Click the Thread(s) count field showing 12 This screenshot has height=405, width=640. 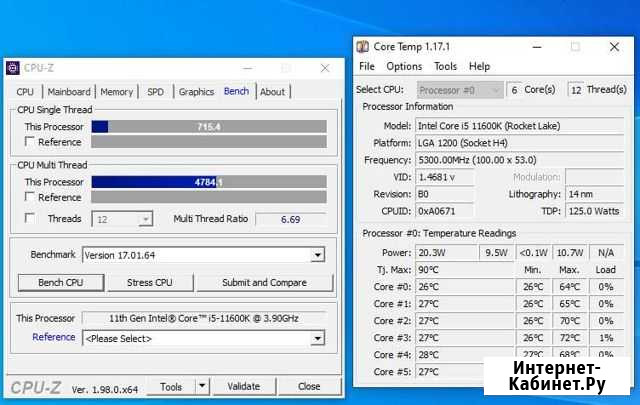tap(576, 90)
